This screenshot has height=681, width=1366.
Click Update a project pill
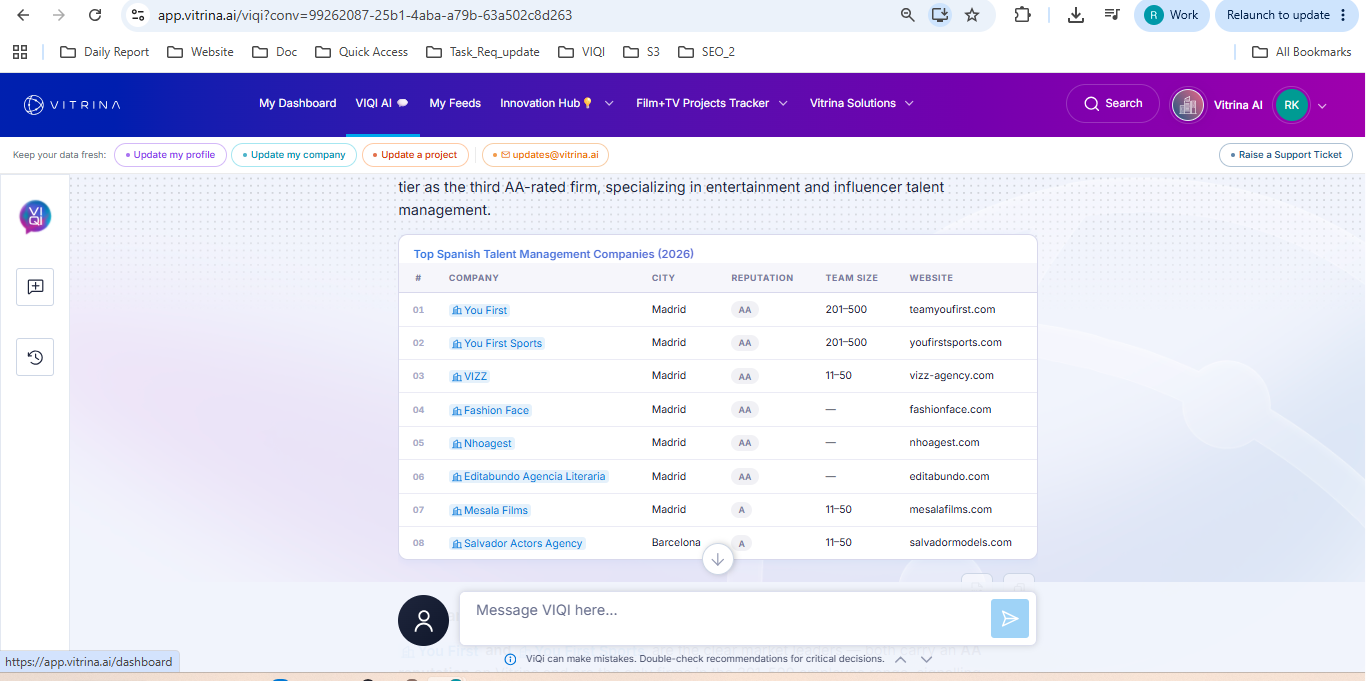[414, 155]
